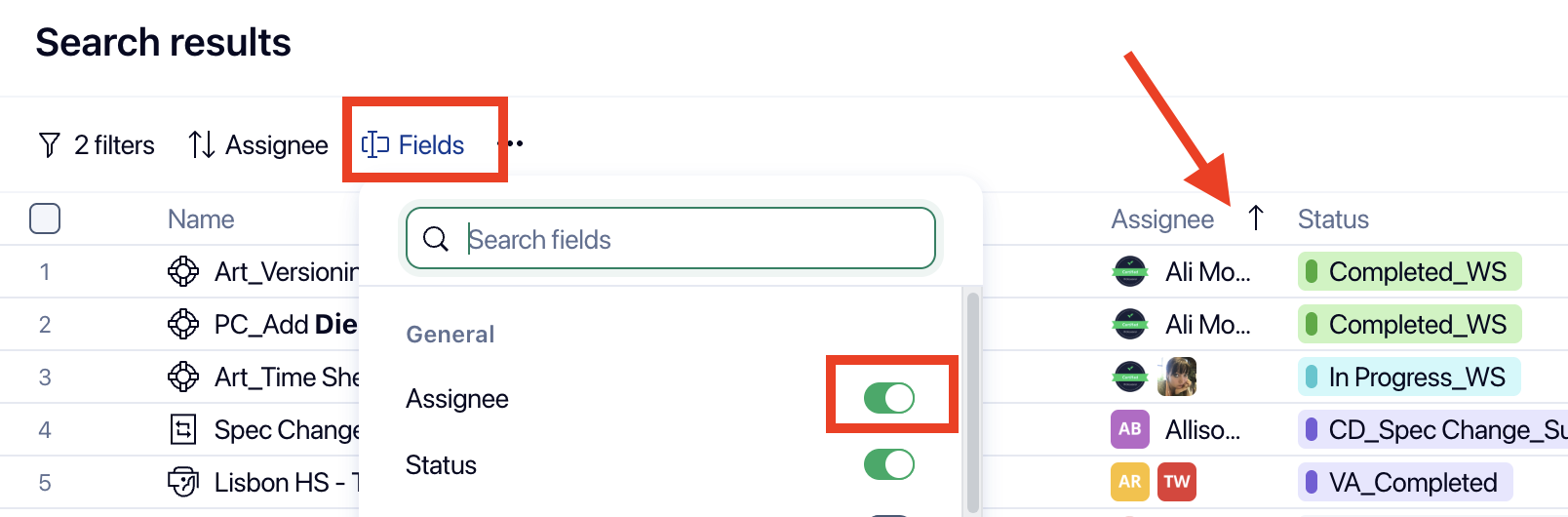Toggle off the Status field switch

click(888, 464)
